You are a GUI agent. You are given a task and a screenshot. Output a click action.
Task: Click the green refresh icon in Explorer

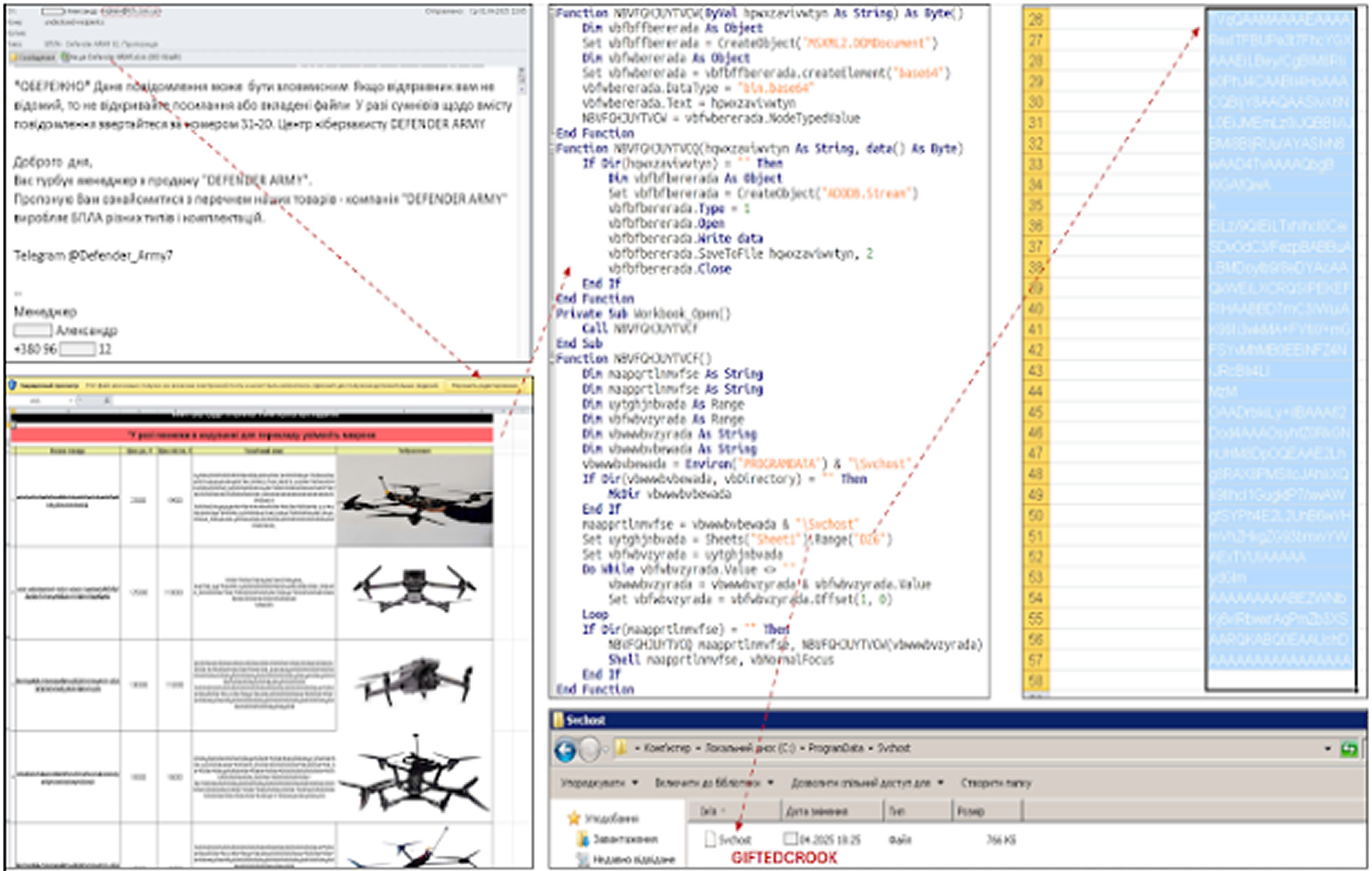(1348, 748)
